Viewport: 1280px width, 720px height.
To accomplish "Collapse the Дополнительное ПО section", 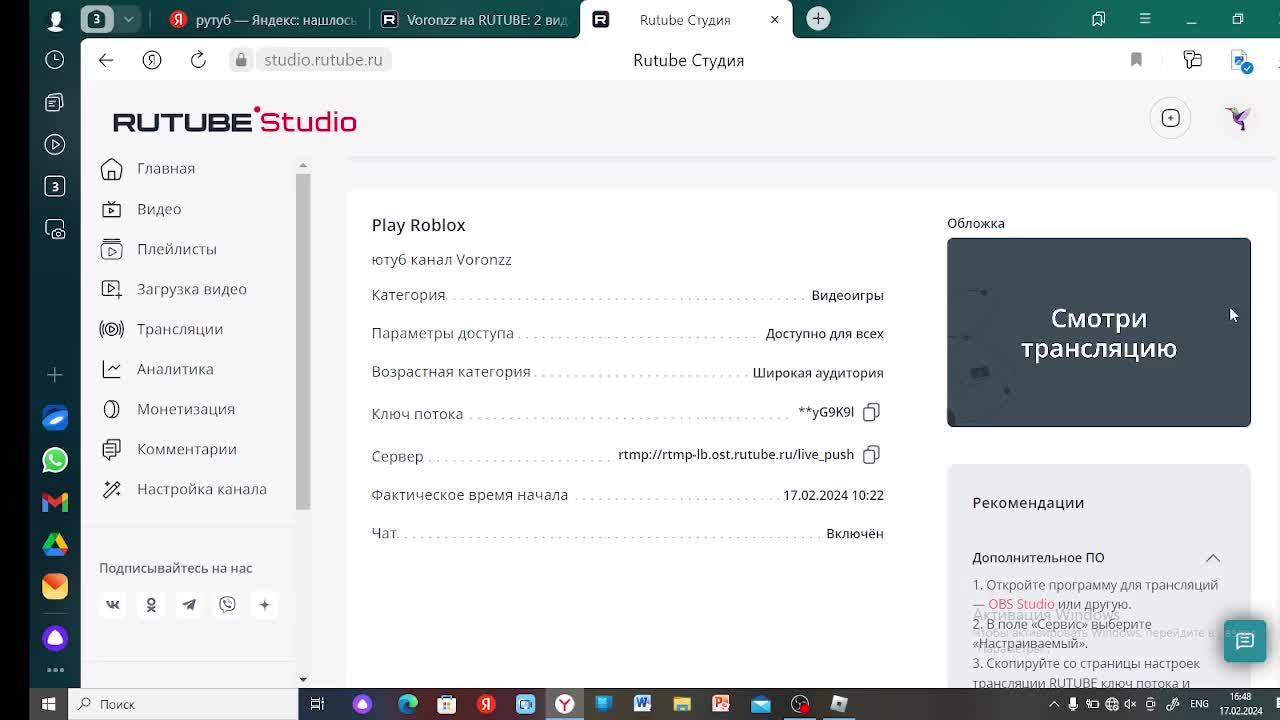I will [1212, 558].
